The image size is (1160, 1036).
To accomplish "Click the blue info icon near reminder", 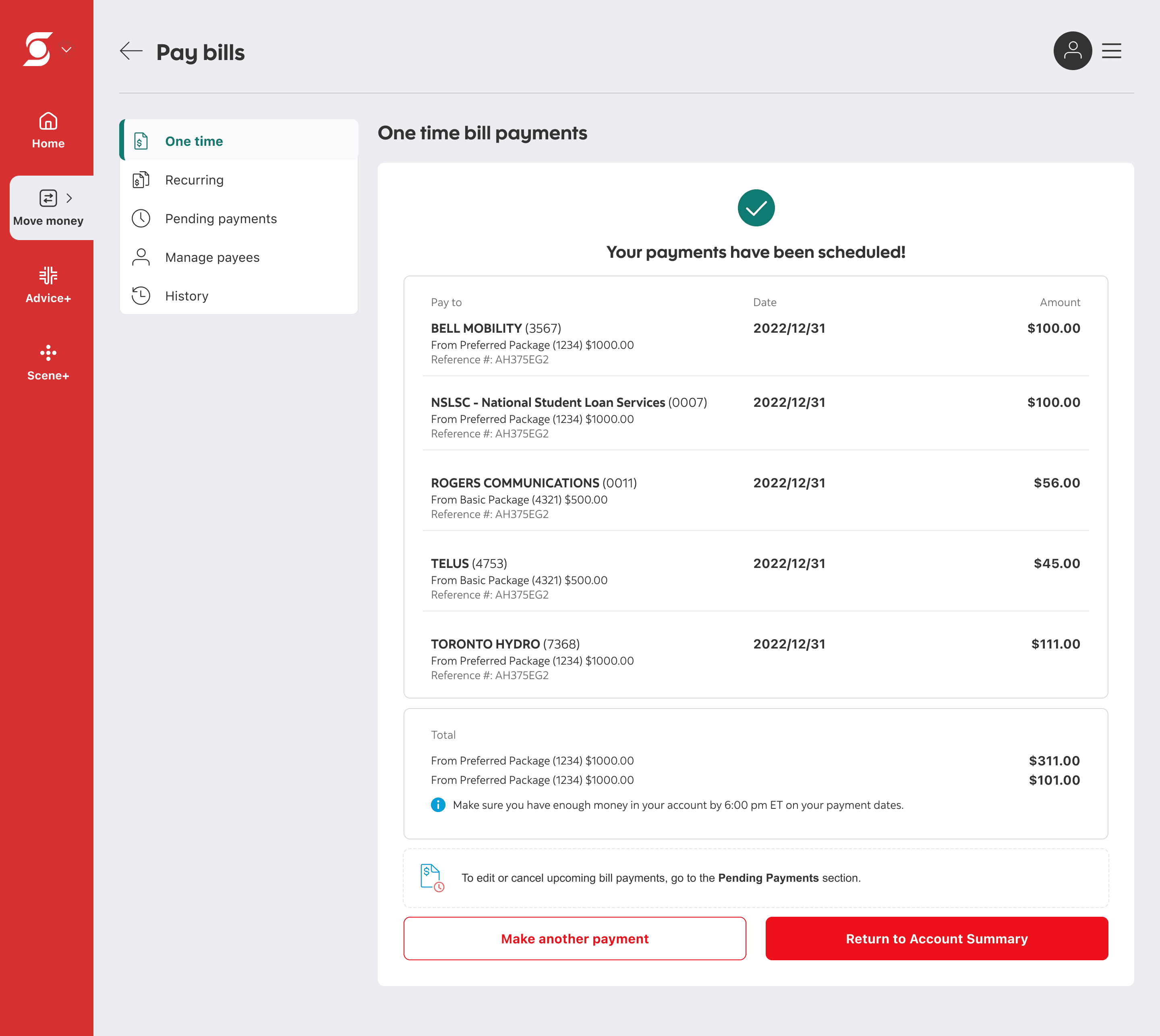I will pos(438,805).
